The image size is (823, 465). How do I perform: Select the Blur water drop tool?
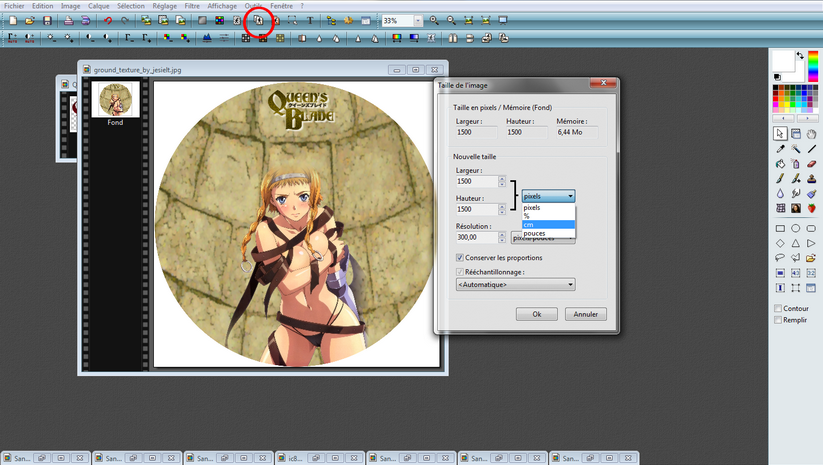780,194
